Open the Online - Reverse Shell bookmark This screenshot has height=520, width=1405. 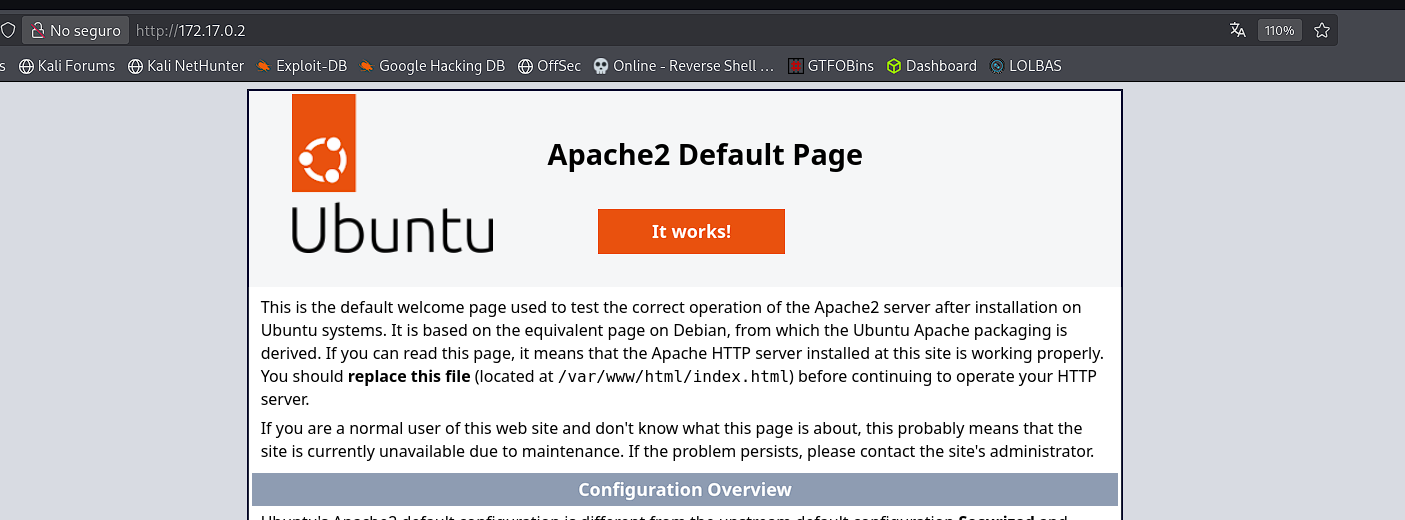(x=684, y=66)
